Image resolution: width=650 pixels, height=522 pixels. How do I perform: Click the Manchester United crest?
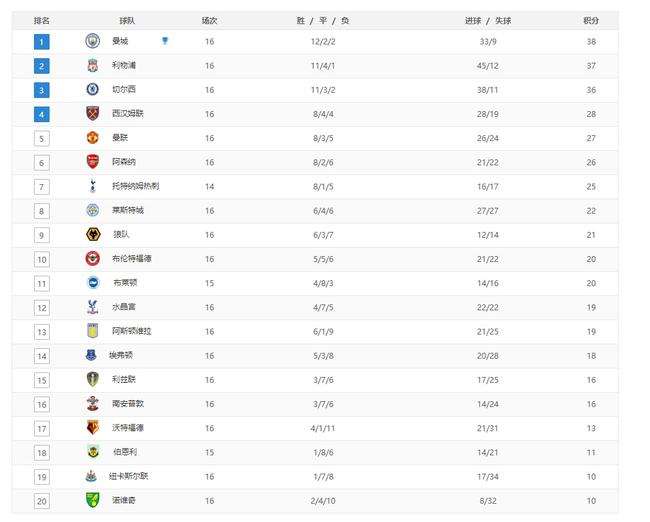[92, 137]
